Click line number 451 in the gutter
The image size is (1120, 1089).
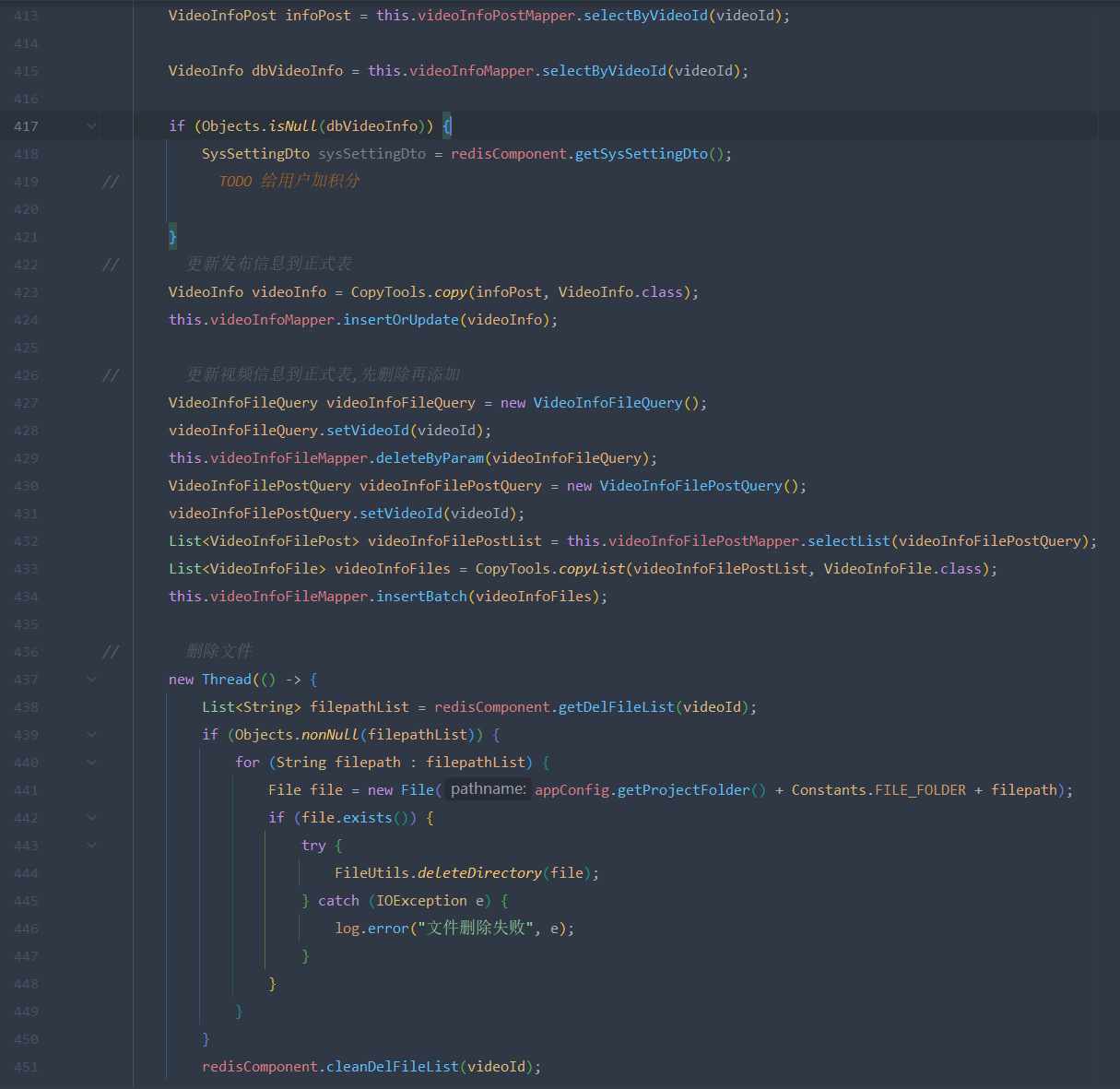[x=26, y=1067]
